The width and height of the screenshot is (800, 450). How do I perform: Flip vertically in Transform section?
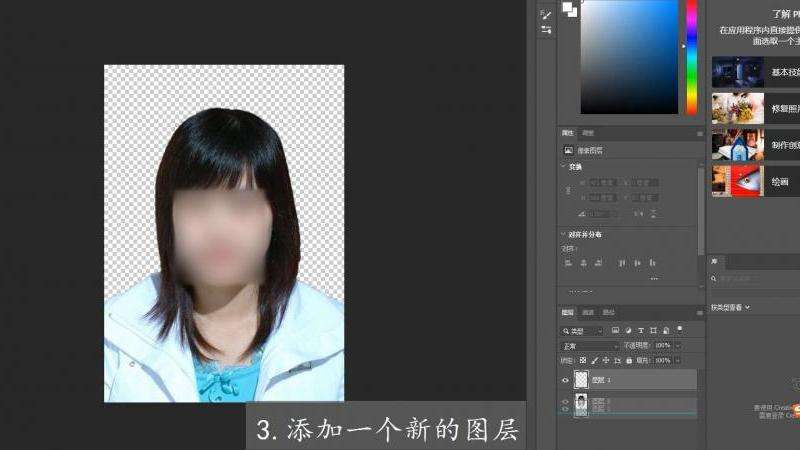[x=653, y=214]
